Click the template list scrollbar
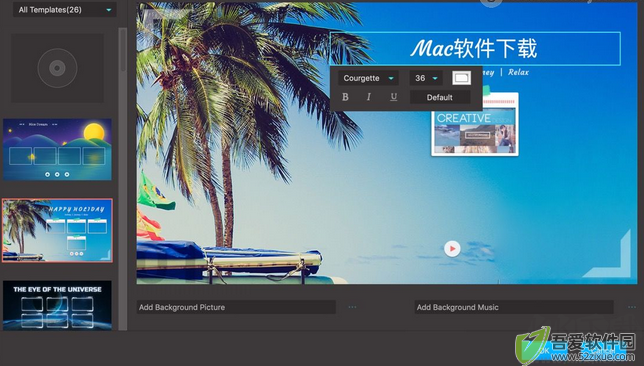 click(122, 49)
